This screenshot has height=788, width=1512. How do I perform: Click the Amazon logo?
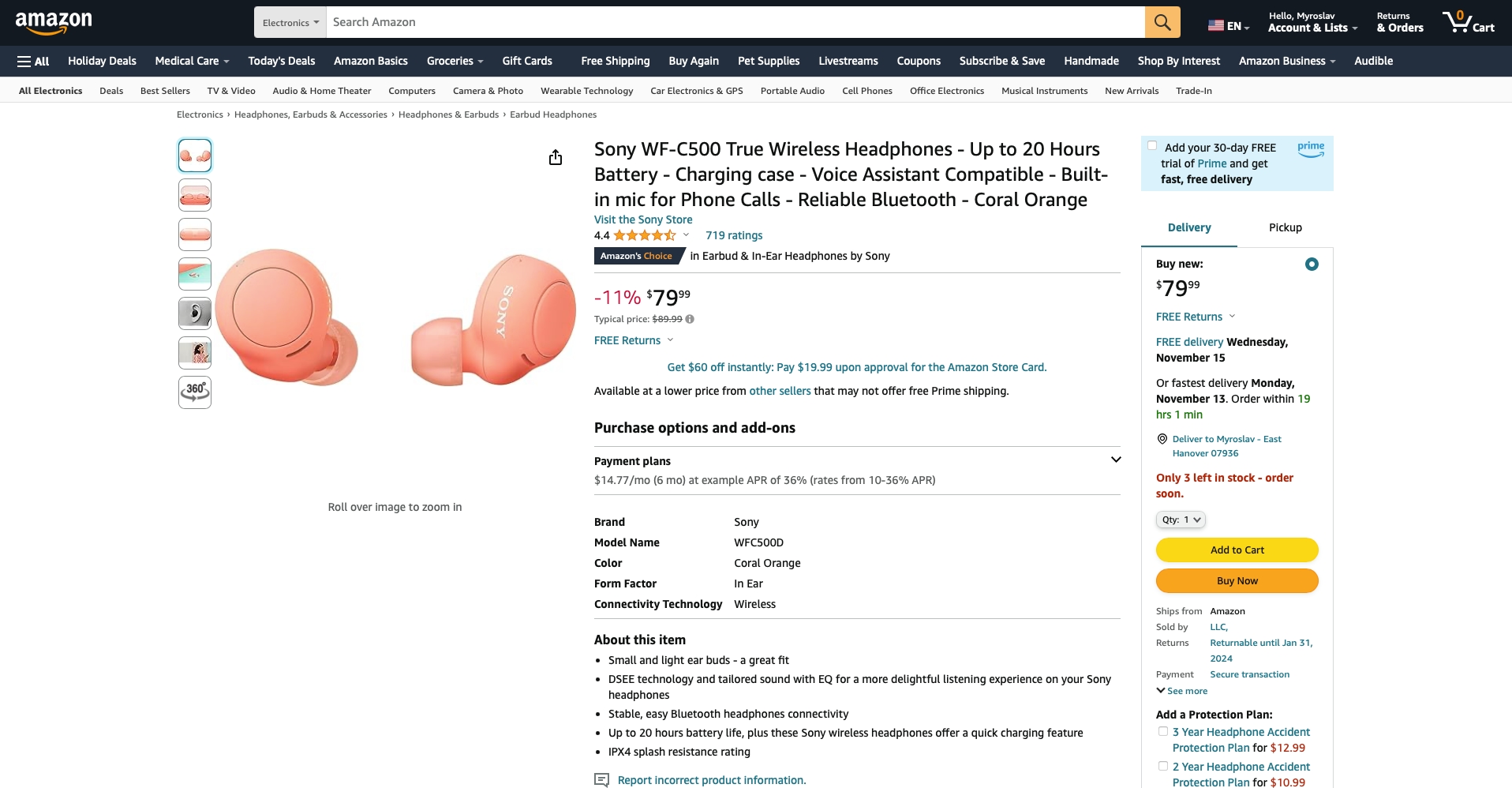54,23
